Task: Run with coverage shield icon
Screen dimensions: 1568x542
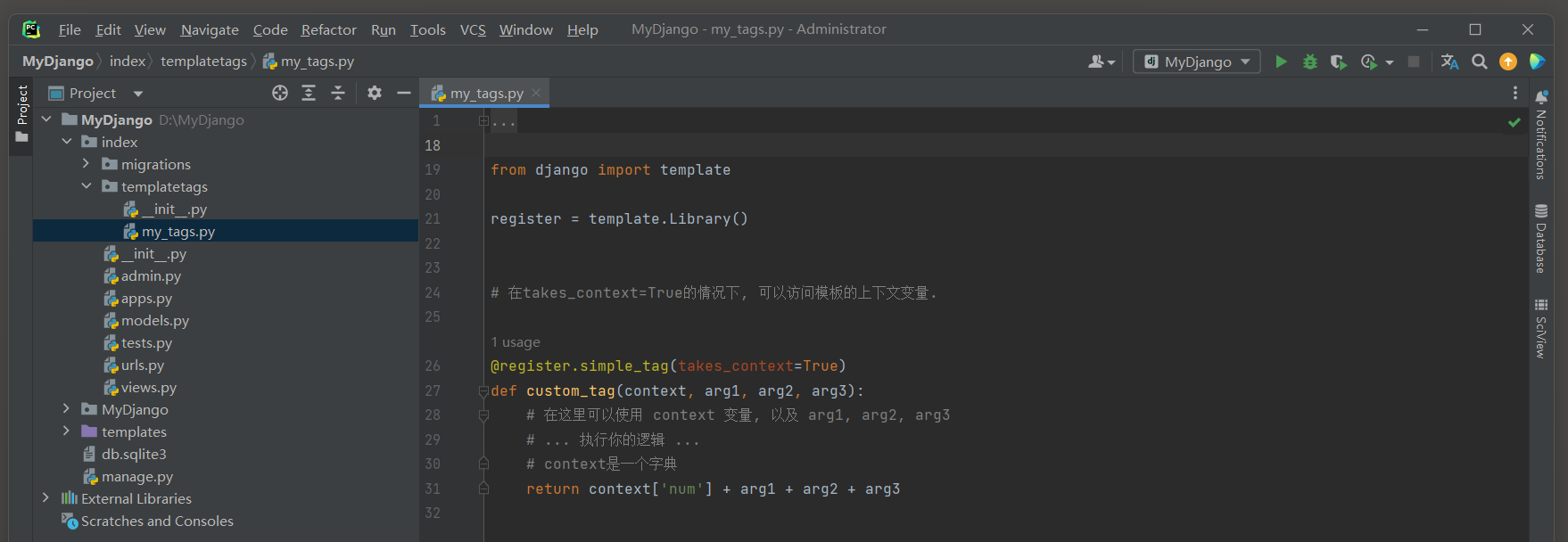Action: pyautogui.click(x=1338, y=62)
